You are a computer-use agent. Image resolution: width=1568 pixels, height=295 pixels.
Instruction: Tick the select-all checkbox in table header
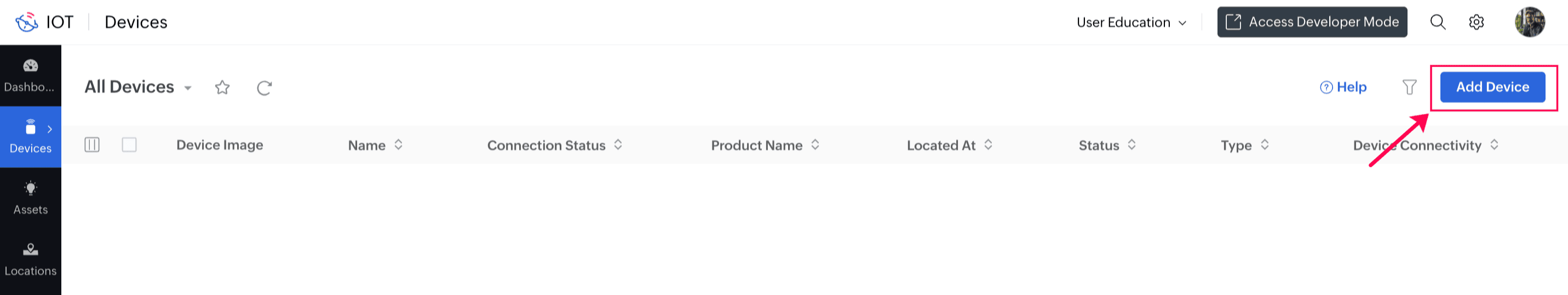[129, 144]
